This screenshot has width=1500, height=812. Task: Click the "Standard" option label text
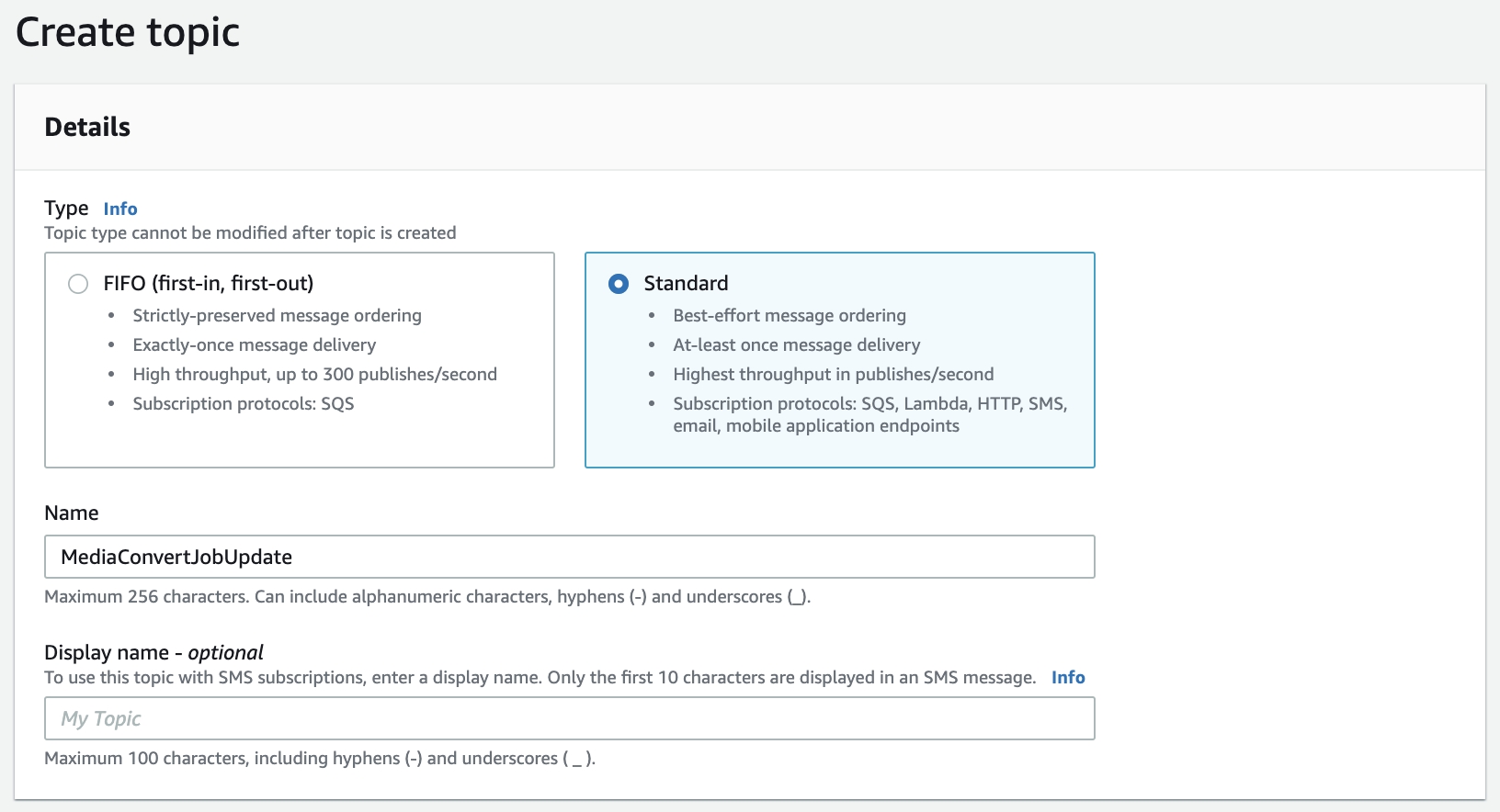pos(686,284)
